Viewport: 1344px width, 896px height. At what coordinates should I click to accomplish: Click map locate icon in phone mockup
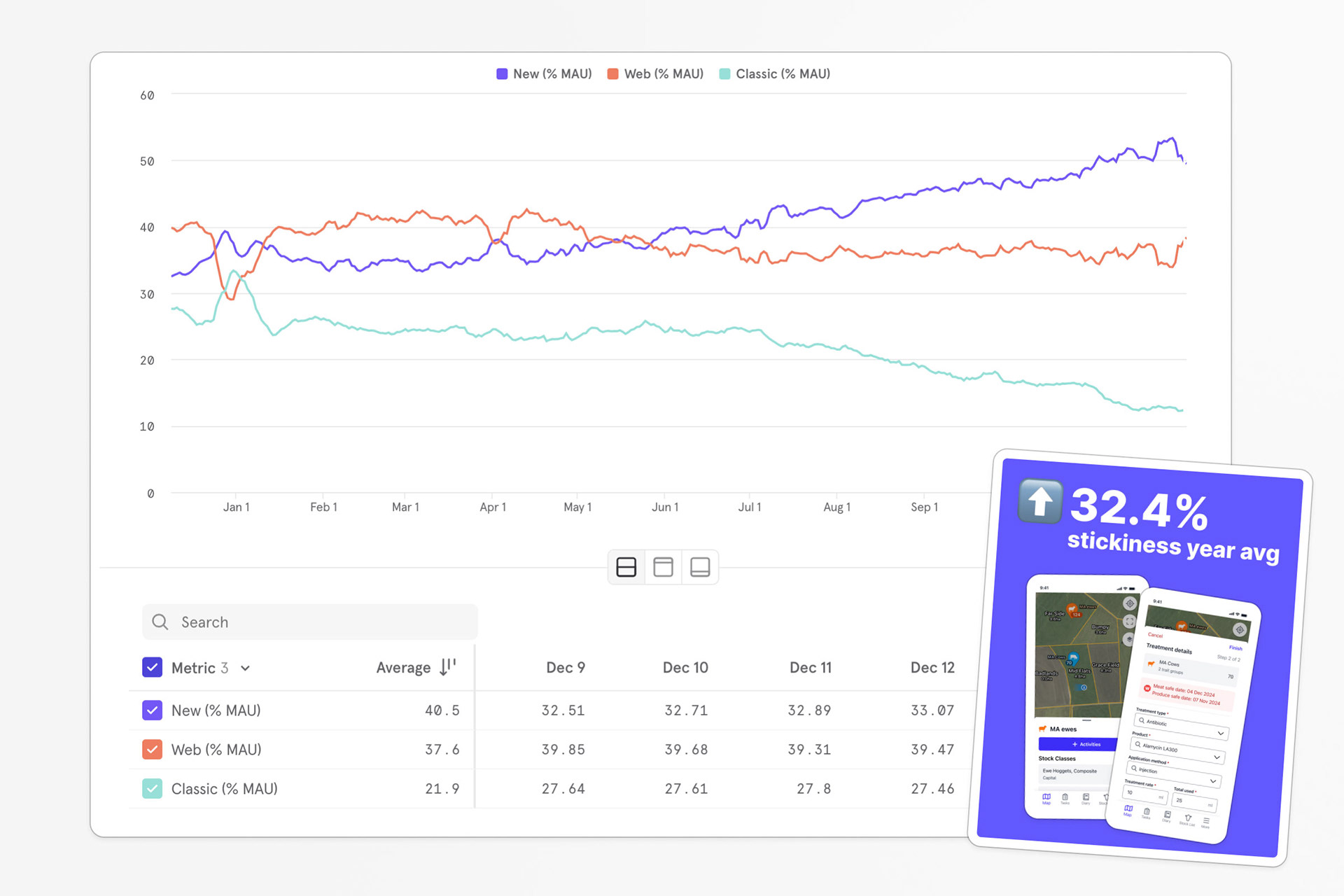(1130, 603)
